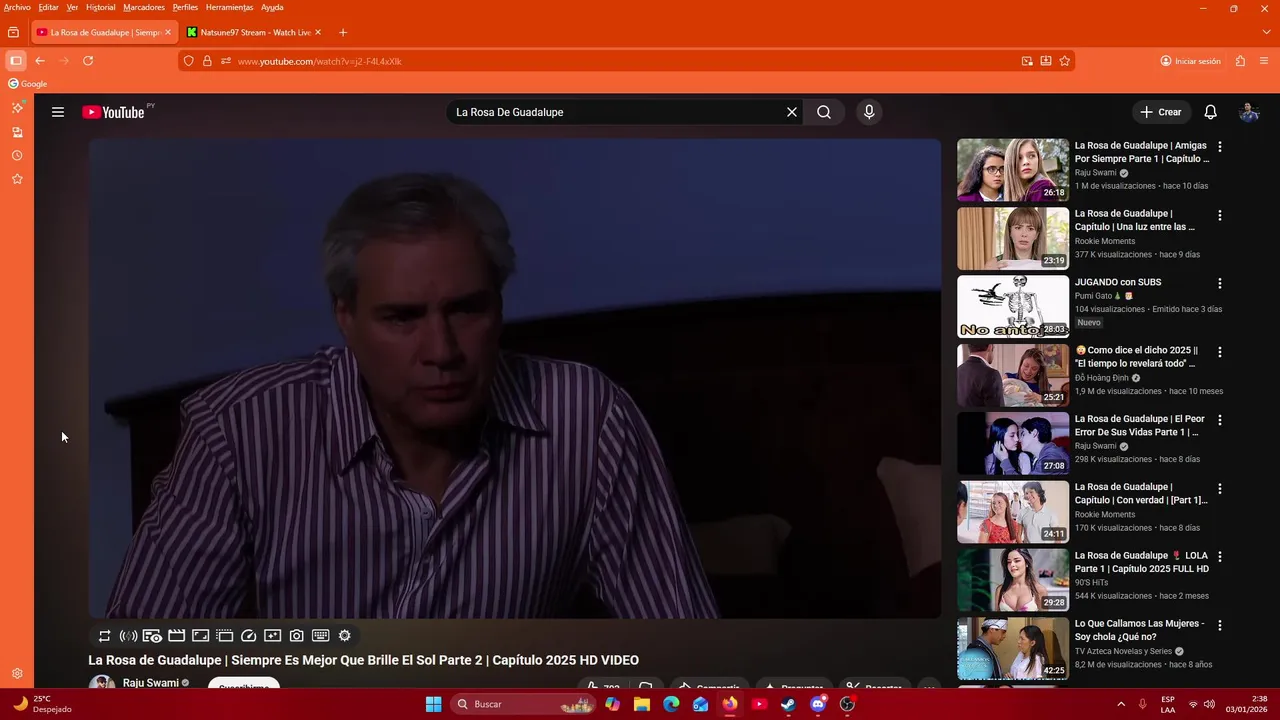
Task: Open the Firefox application hamburger menu
Action: [x=1264, y=61]
